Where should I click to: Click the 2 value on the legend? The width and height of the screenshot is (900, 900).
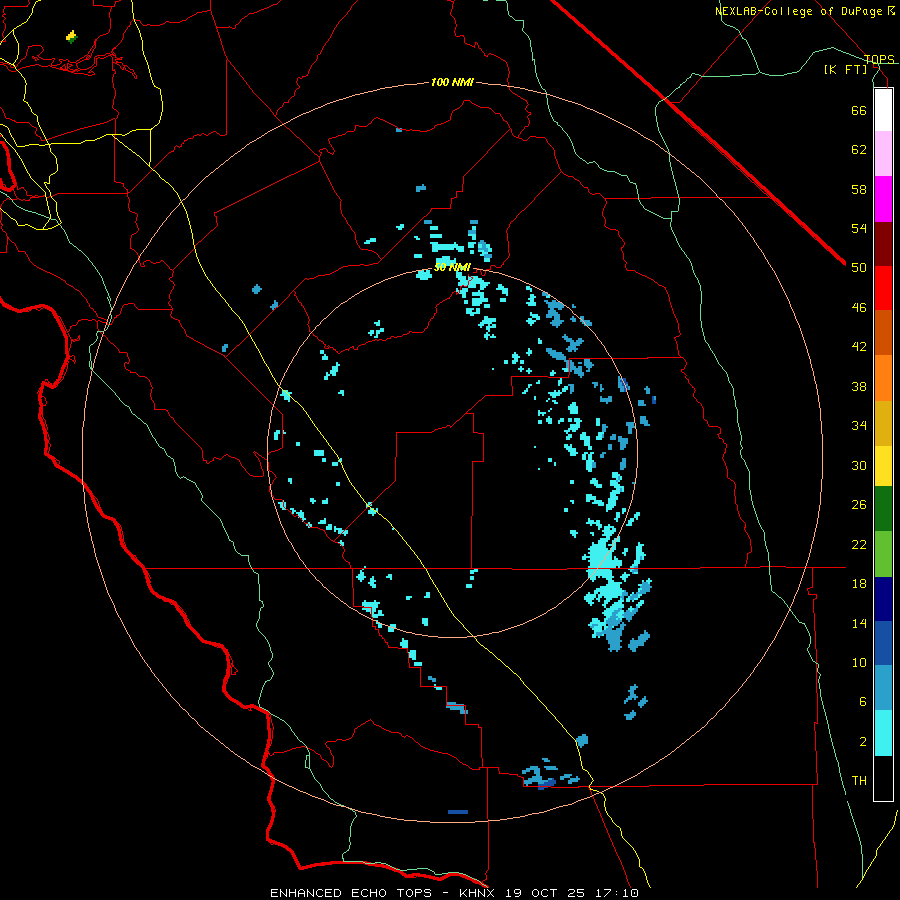[863, 742]
